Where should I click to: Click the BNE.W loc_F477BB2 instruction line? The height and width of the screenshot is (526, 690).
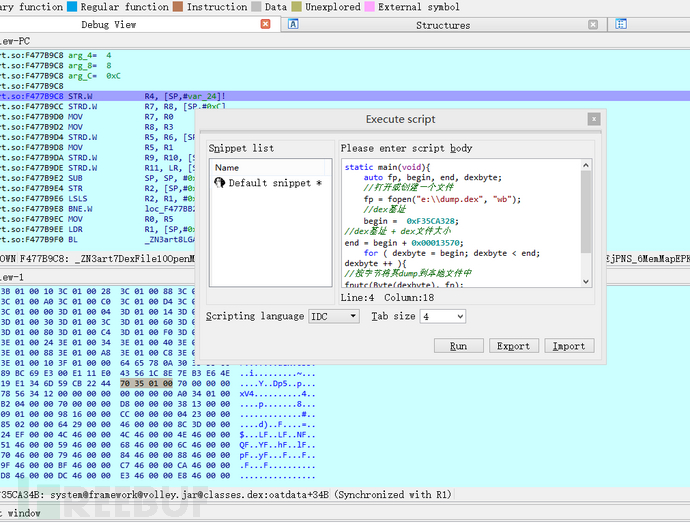click(x=98, y=209)
